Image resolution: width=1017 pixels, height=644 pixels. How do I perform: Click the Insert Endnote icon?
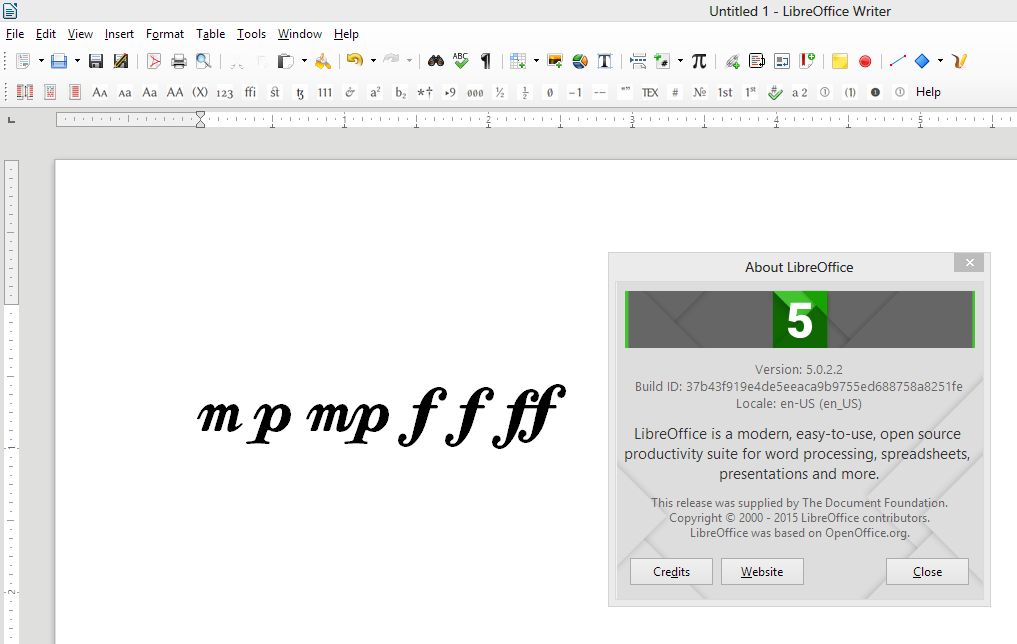click(x=782, y=61)
